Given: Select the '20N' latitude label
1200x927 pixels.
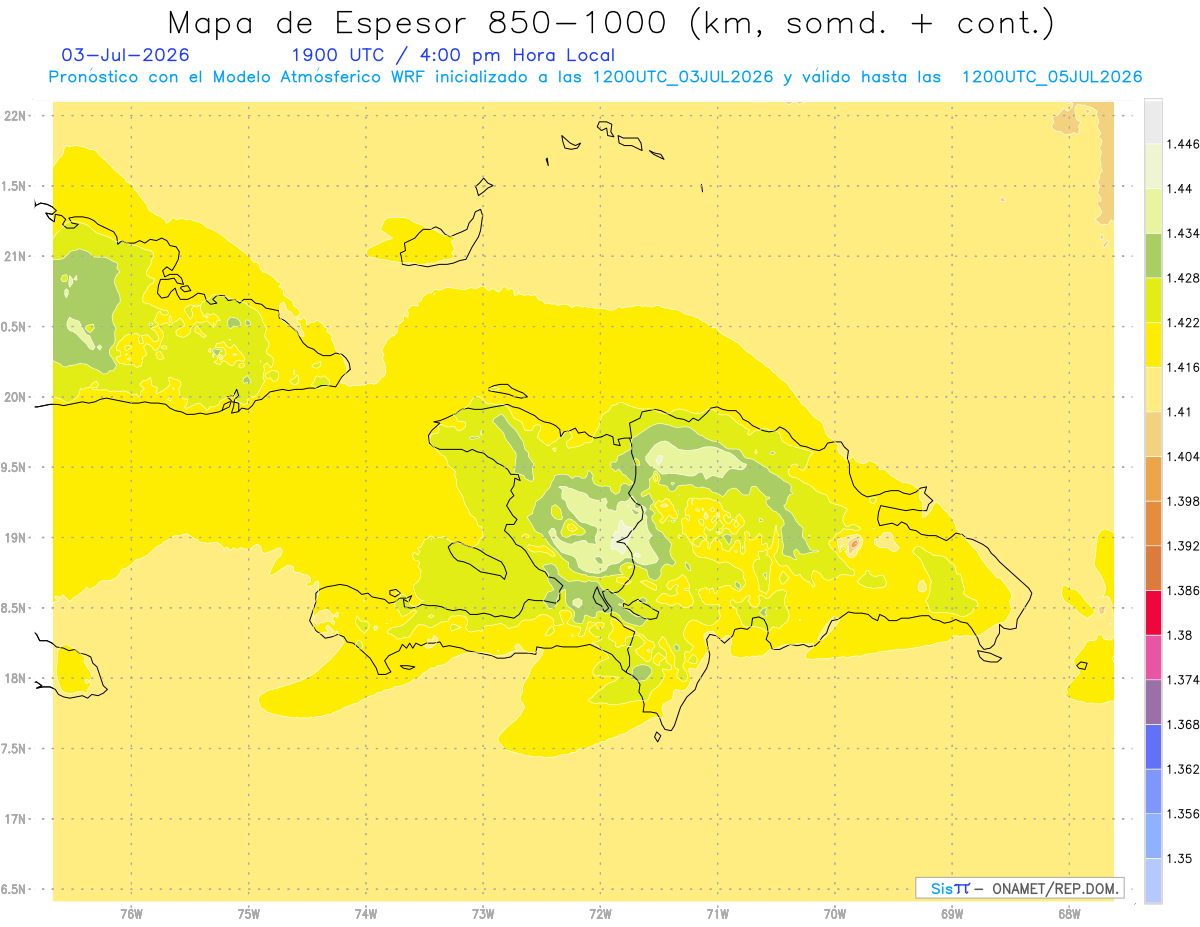Looking at the screenshot, I should point(16,397).
